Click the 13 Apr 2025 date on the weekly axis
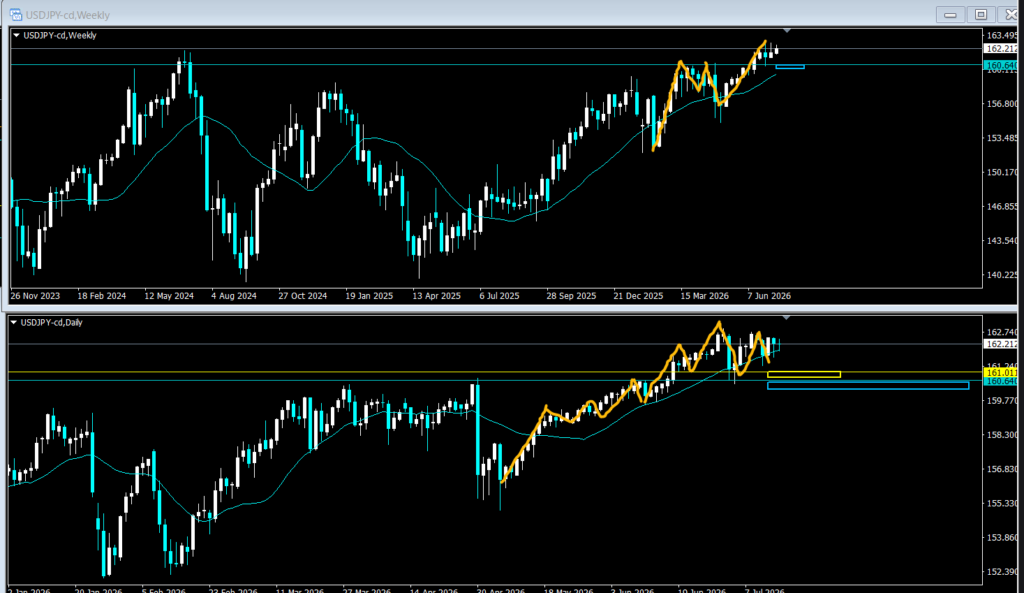This screenshot has height=593, width=1024. (436, 296)
